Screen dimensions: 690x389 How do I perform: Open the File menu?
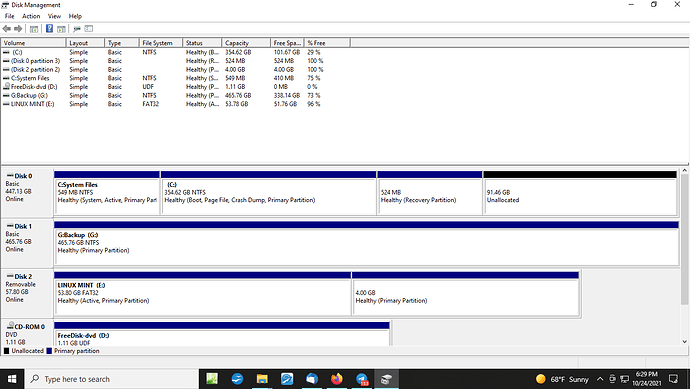(x=9, y=16)
